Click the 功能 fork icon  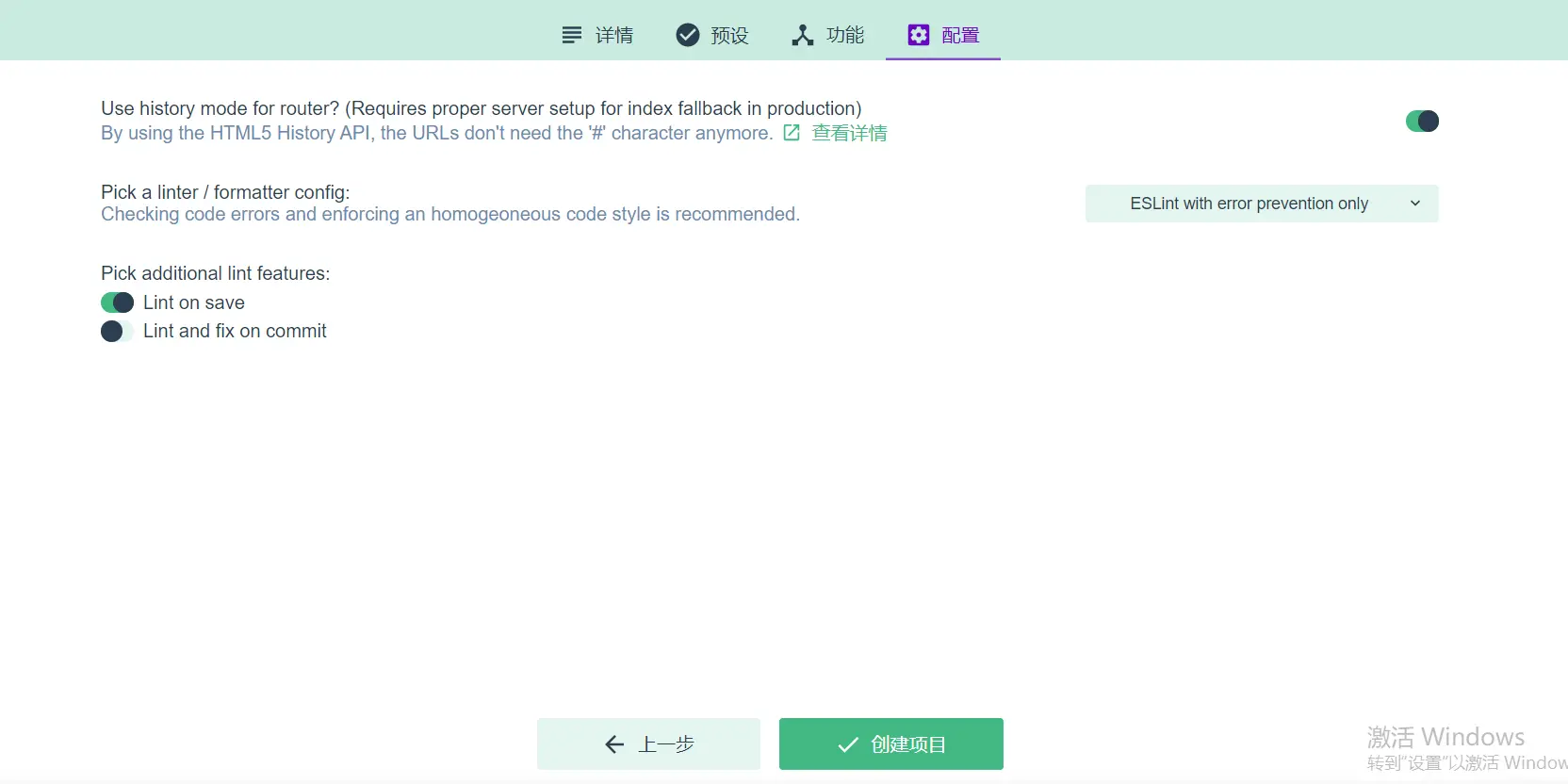(x=803, y=35)
